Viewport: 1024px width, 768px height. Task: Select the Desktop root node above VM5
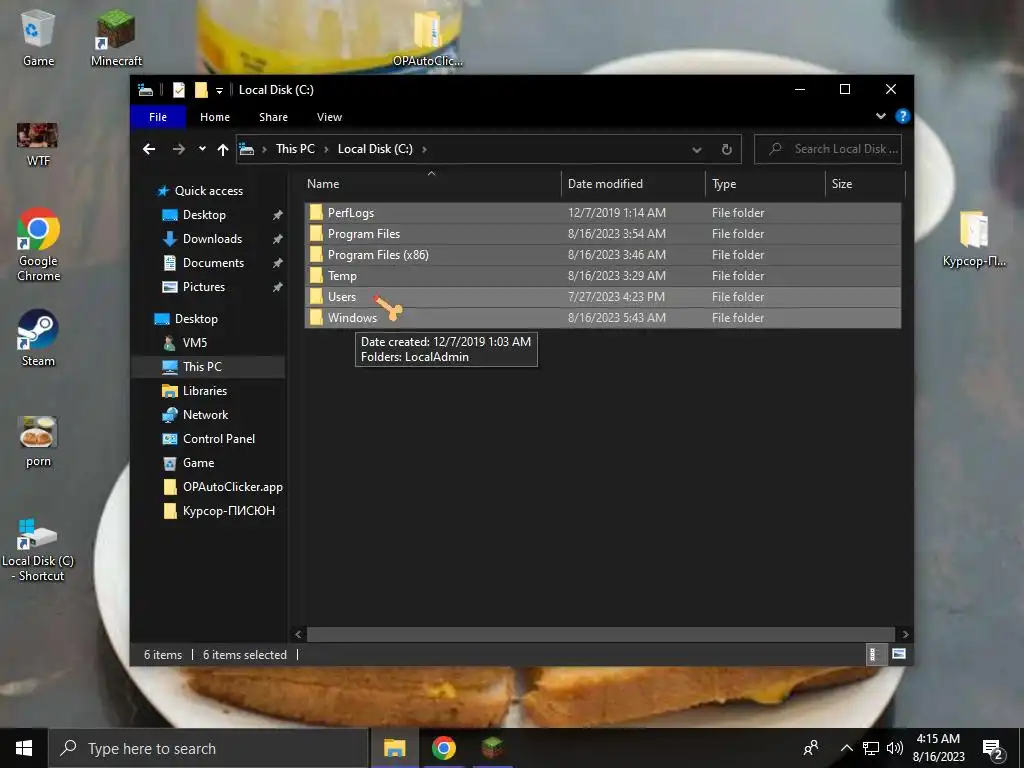[187, 319]
